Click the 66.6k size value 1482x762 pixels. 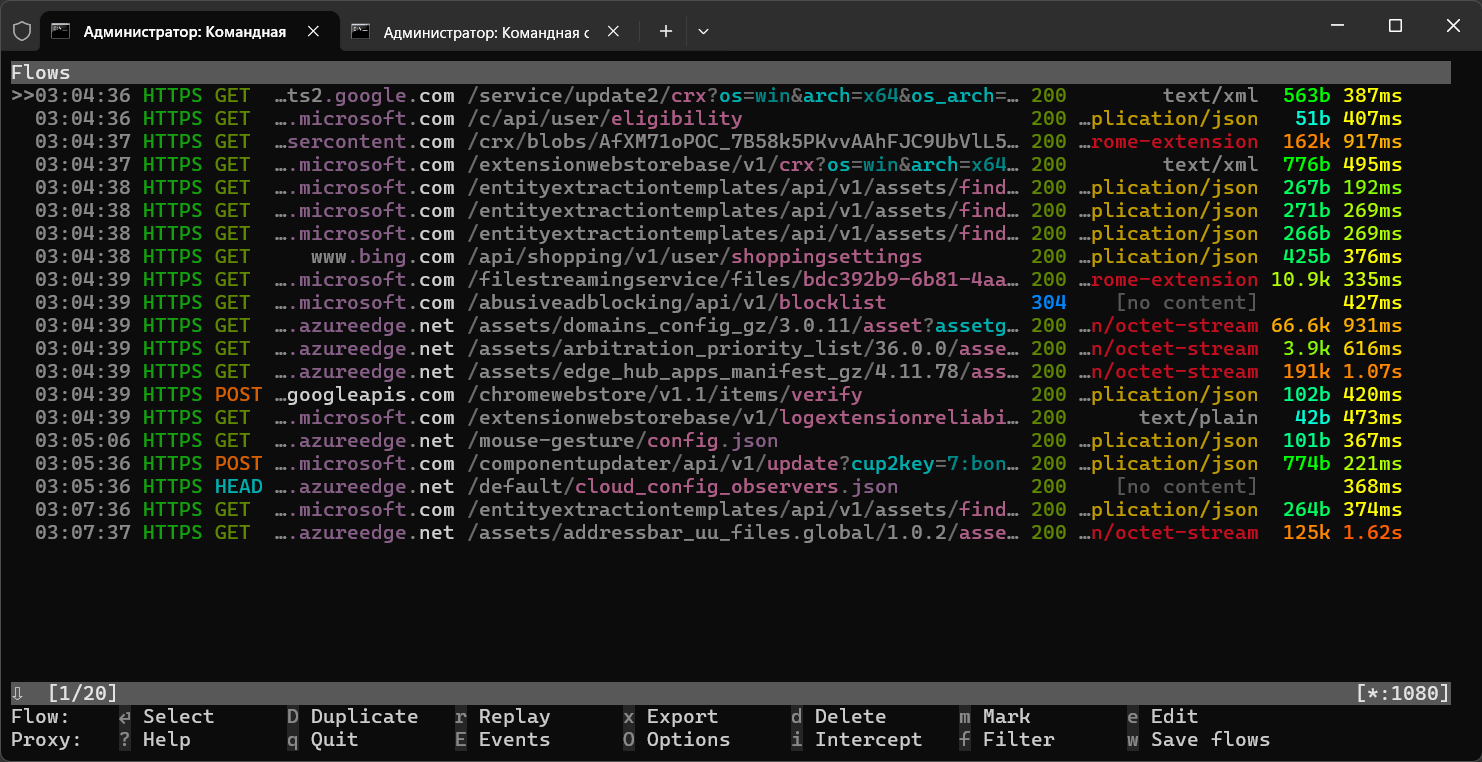pos(1300,326)
